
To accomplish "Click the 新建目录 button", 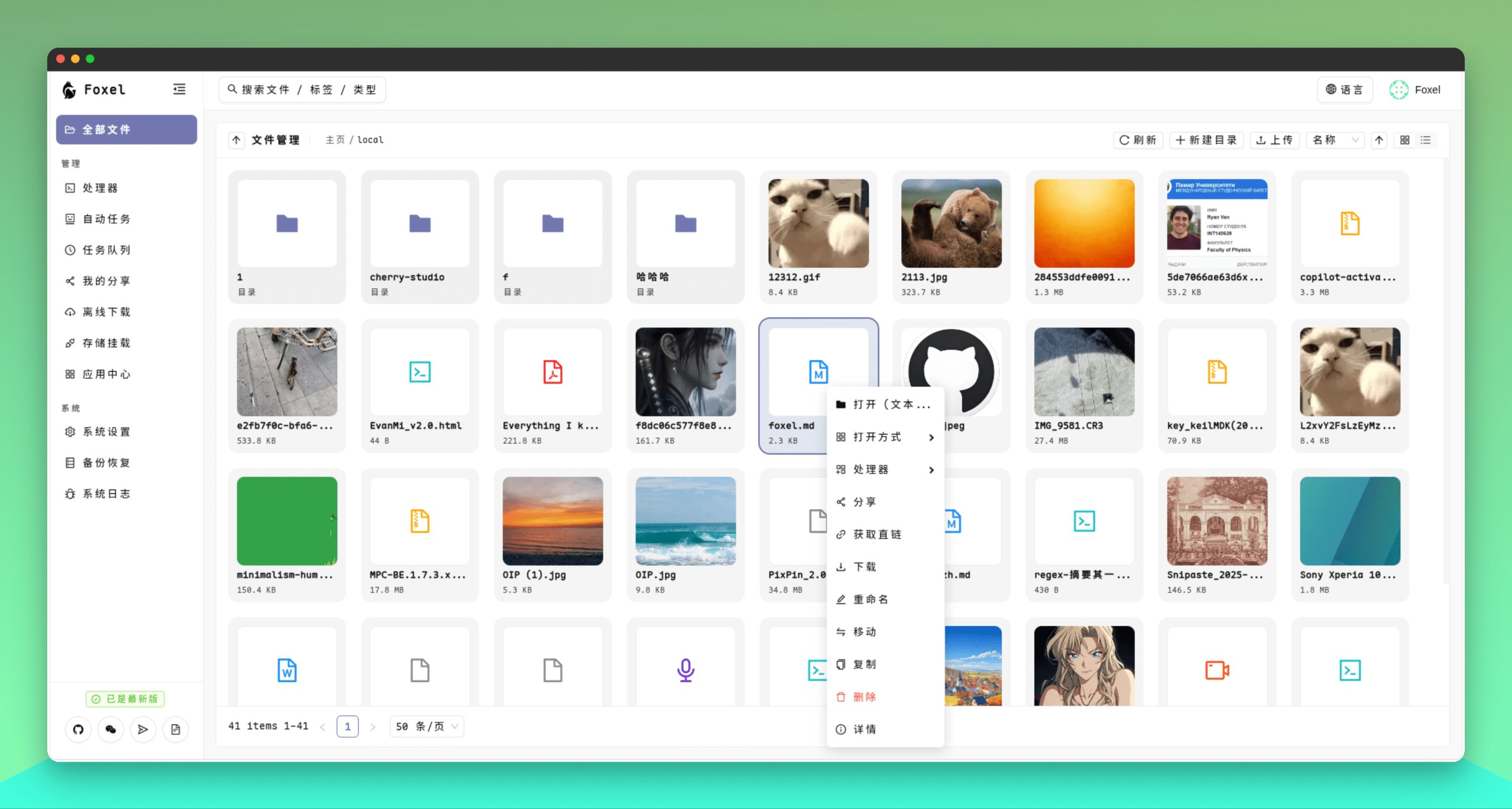I will click(1206, 140).
